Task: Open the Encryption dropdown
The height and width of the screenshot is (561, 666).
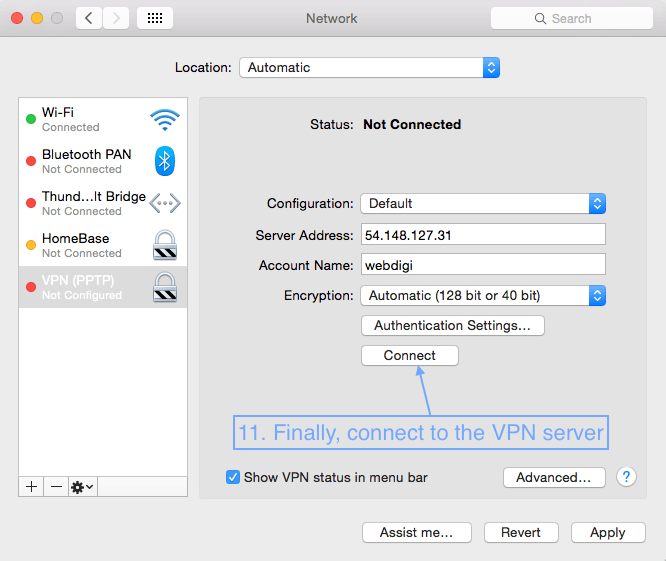Action: pyautogui.click(x=483, y=296)
